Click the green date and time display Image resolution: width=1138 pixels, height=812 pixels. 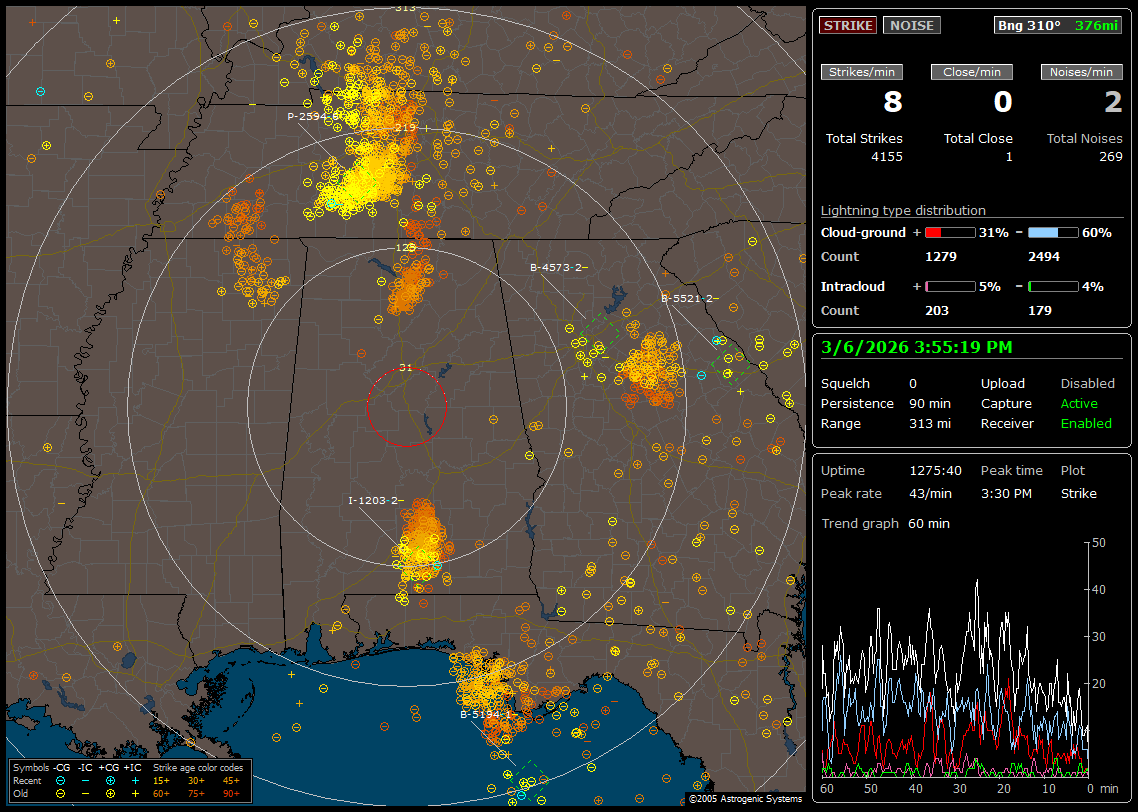pyautogui.click(x=917, y=347)
